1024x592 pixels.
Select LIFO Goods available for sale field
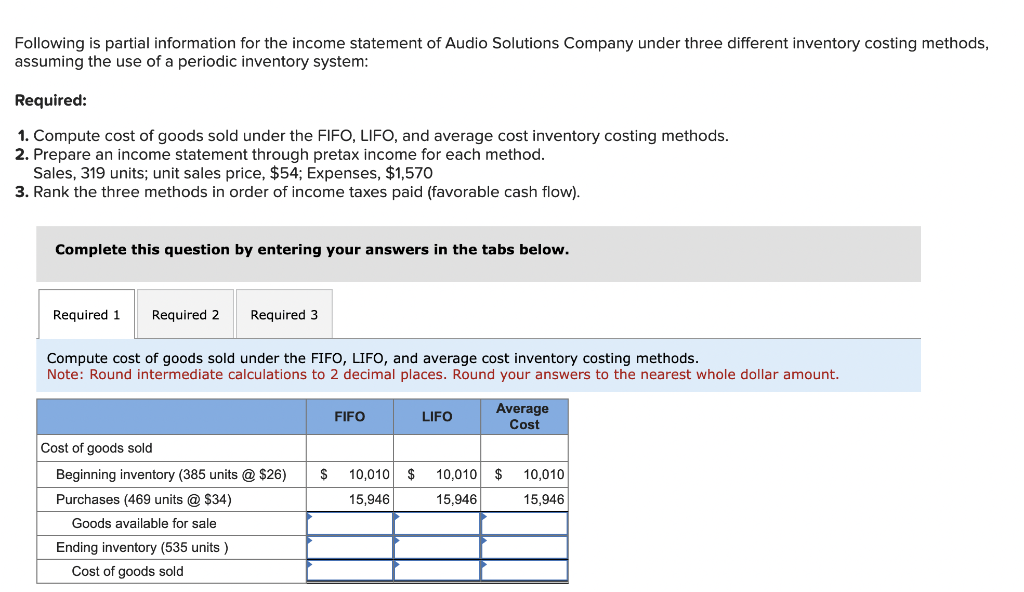[x=437, y=523]
